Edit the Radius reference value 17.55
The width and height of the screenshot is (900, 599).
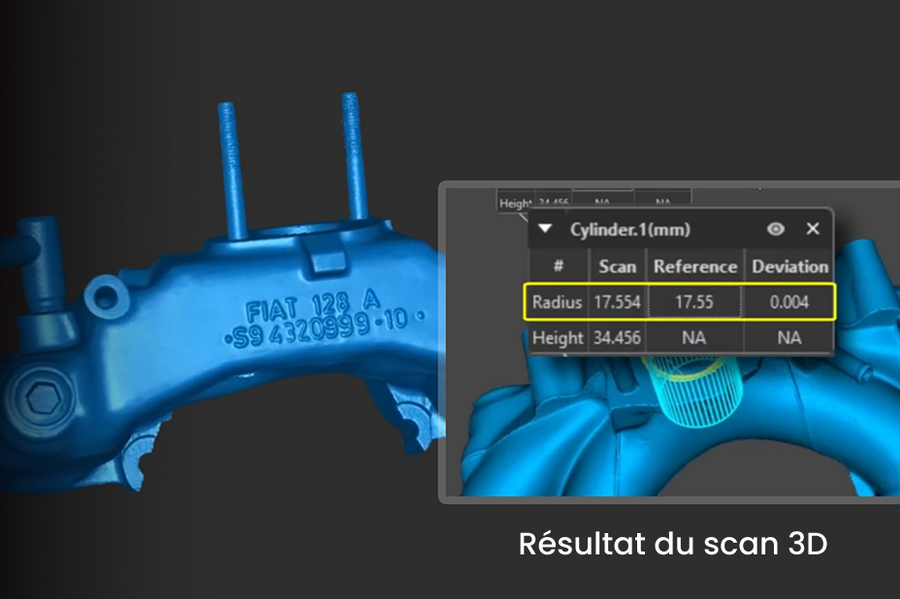point(695,302)
